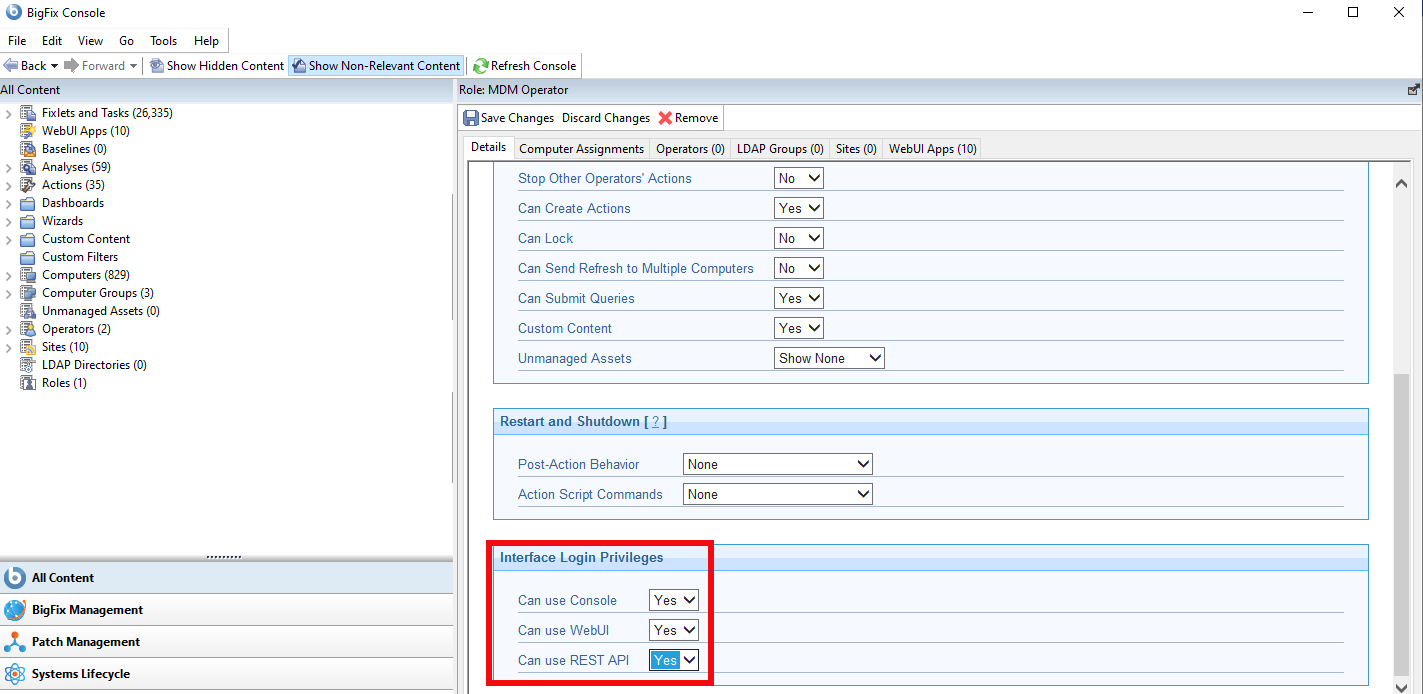The height and width of the screenshot is (694, 1423).
Task: Select the Computers (829) tree icon
Action: tap(27, 274)
